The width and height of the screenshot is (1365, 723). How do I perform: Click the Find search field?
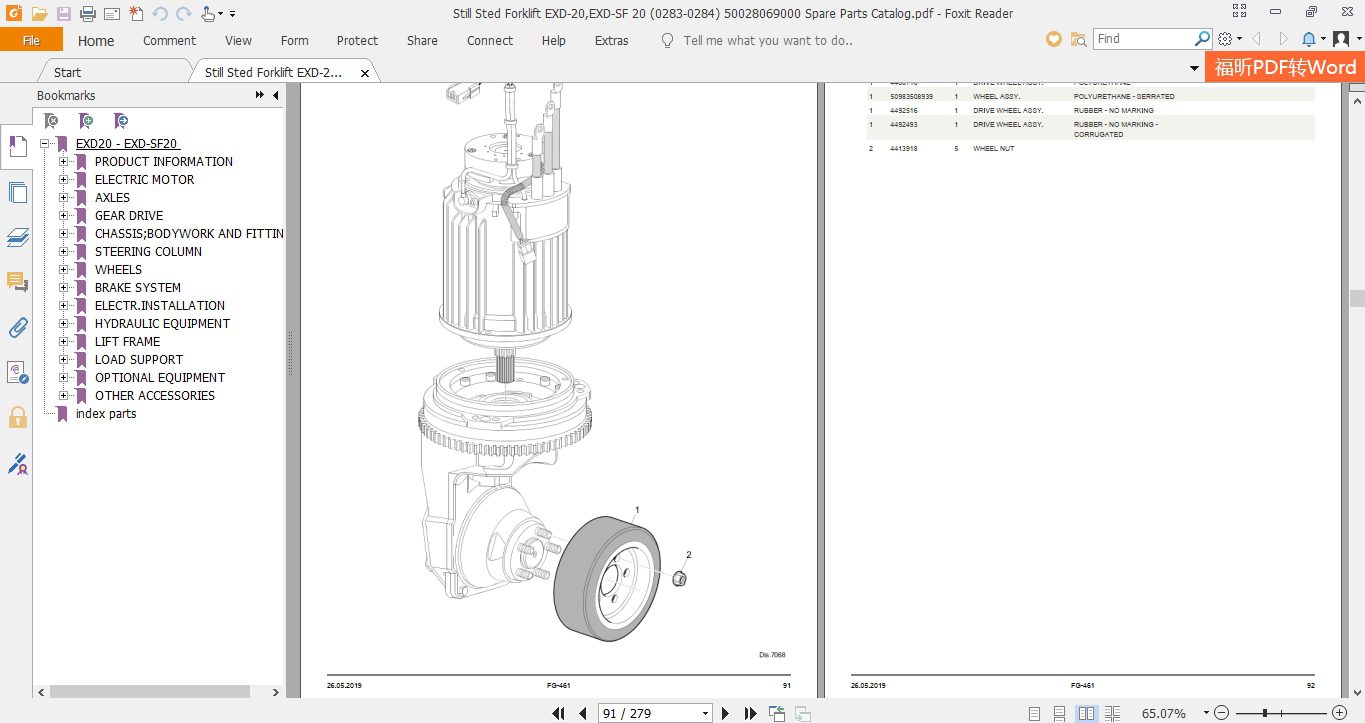(x=1144, y=39)
